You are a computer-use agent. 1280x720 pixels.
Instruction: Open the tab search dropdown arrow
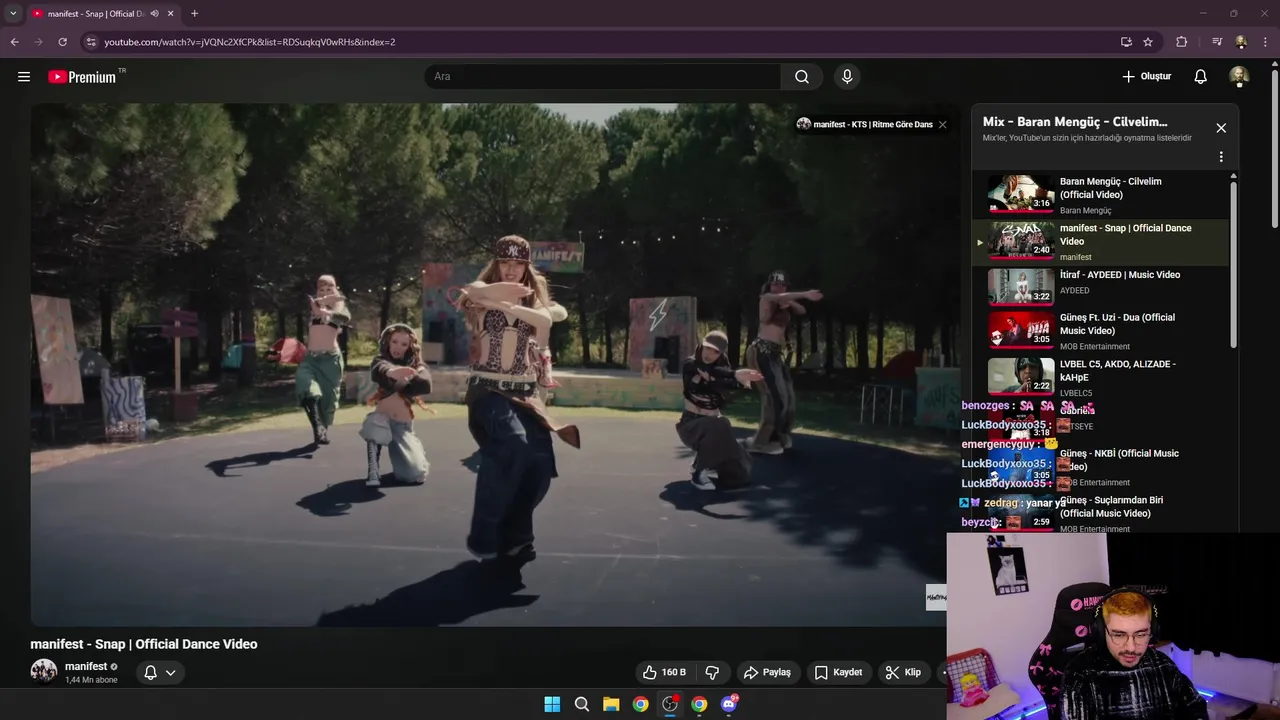[13, 14]
